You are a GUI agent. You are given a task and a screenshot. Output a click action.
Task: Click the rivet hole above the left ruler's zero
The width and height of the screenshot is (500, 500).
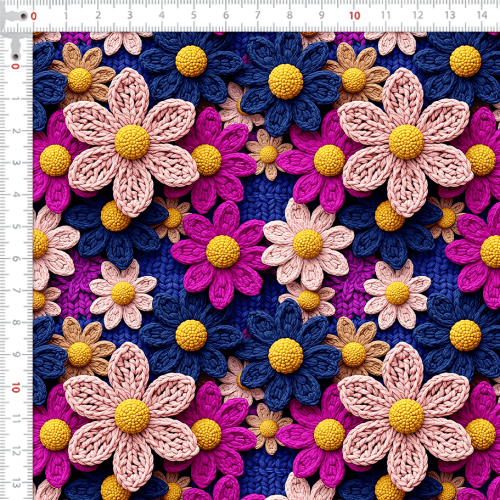pos(15,55)
